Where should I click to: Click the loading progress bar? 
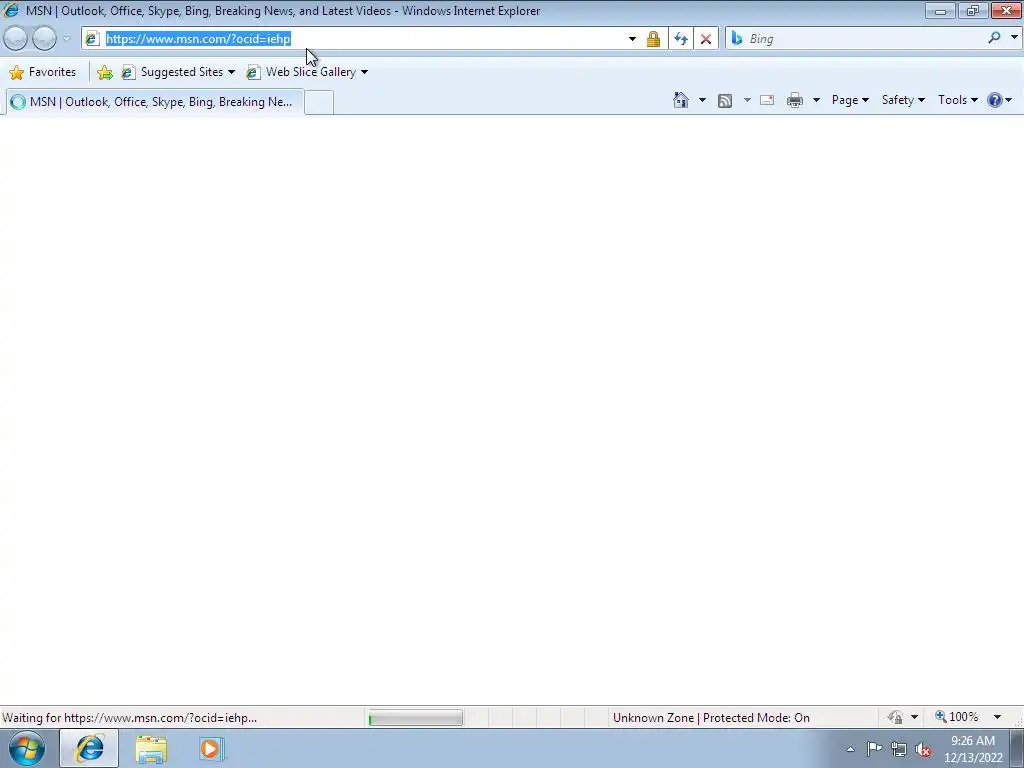click(415, 718)
